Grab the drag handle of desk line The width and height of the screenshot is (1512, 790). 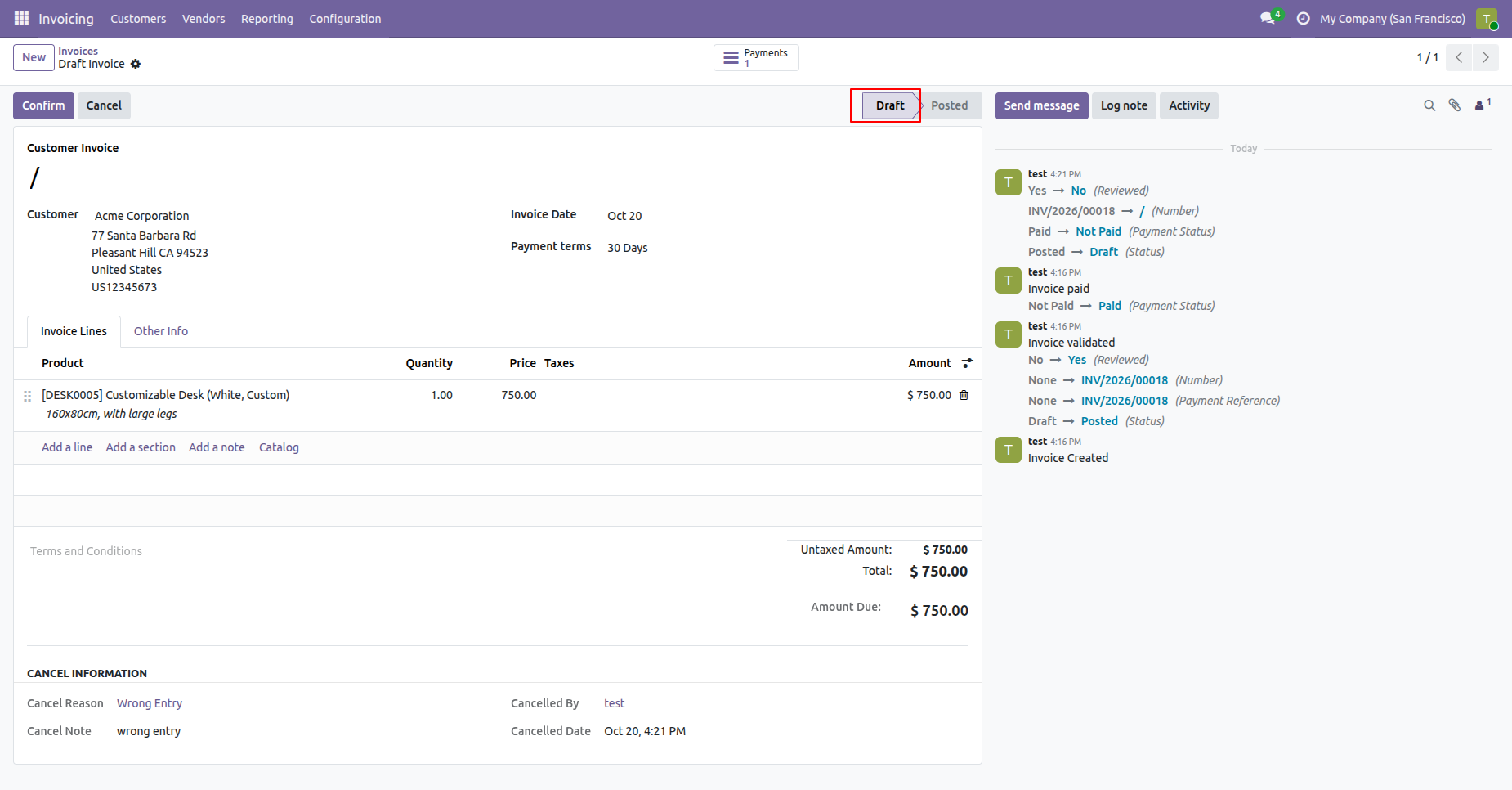tap(27, 396)
